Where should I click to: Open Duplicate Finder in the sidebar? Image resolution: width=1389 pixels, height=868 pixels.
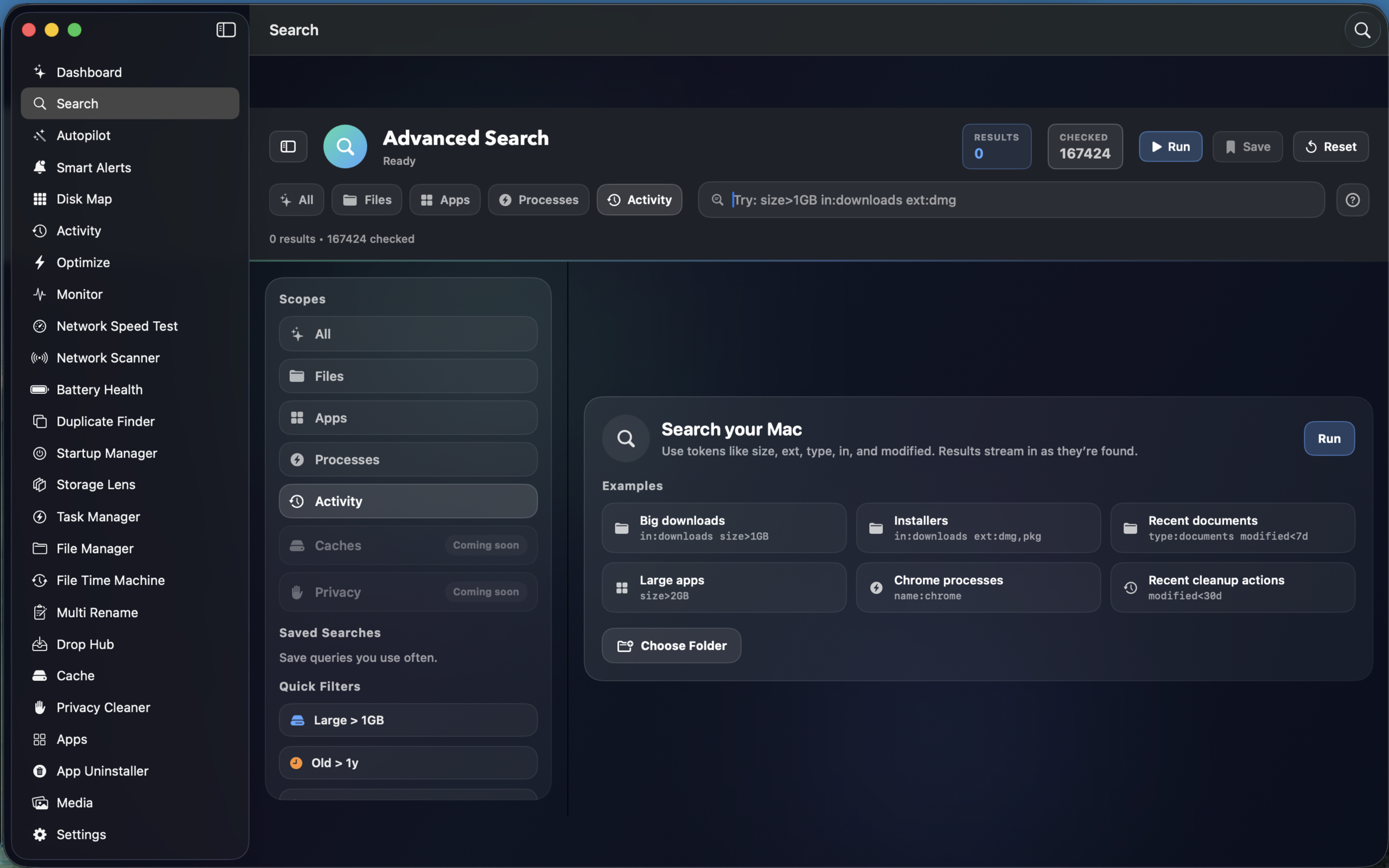130,422
